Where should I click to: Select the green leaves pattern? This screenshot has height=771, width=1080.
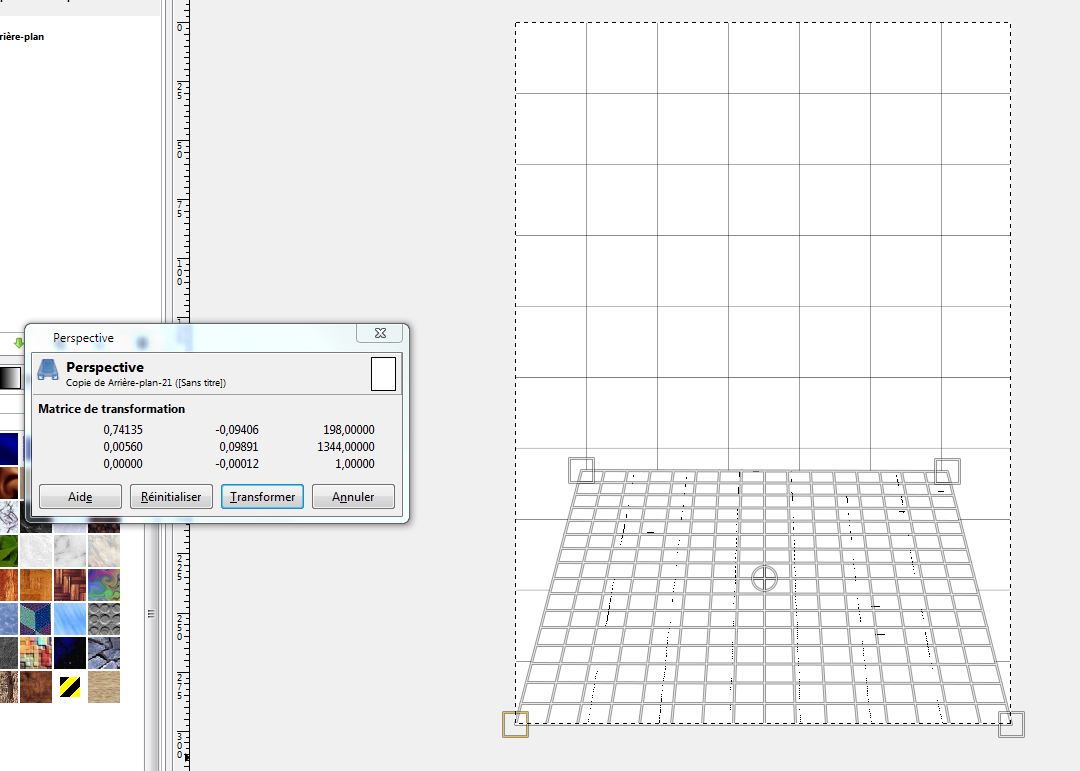tap(9, 551)
